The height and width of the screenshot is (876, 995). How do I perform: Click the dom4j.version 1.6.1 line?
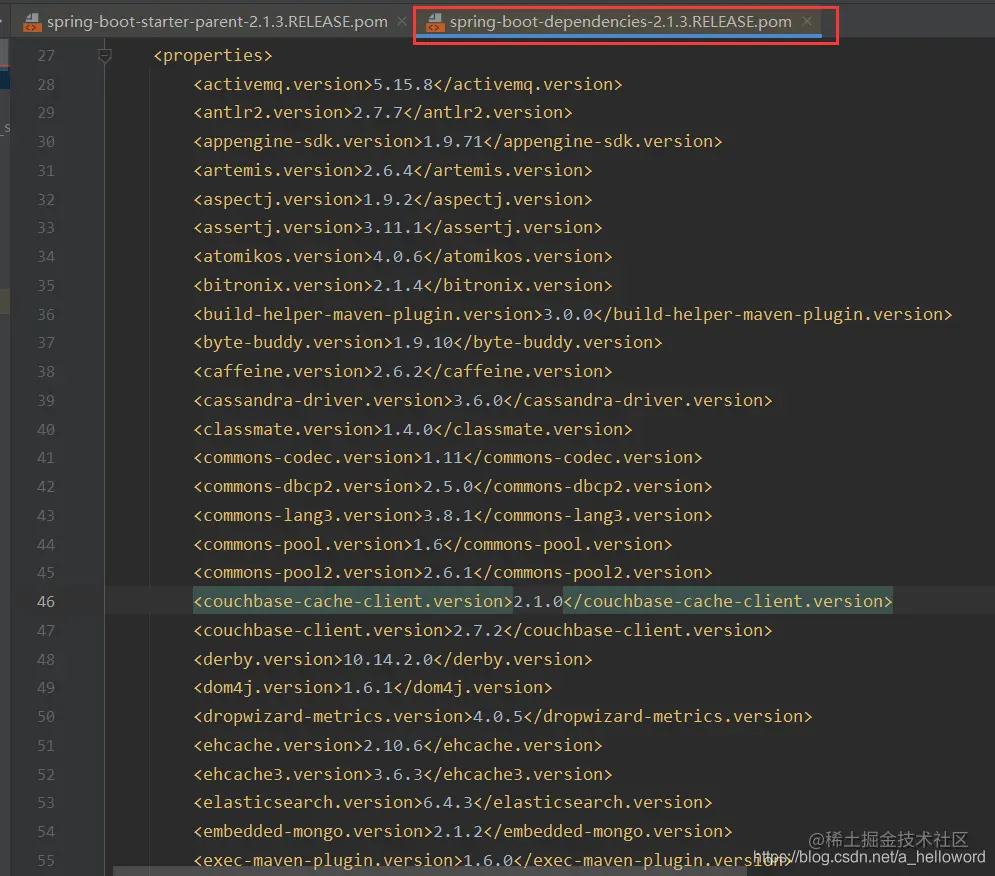coord(372,687)
